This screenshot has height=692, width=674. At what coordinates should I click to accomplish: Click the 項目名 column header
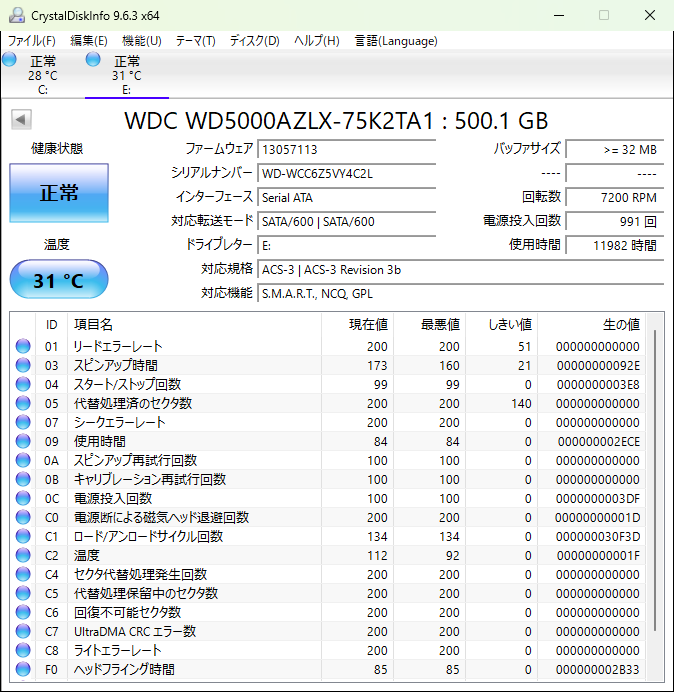point(194,325)
